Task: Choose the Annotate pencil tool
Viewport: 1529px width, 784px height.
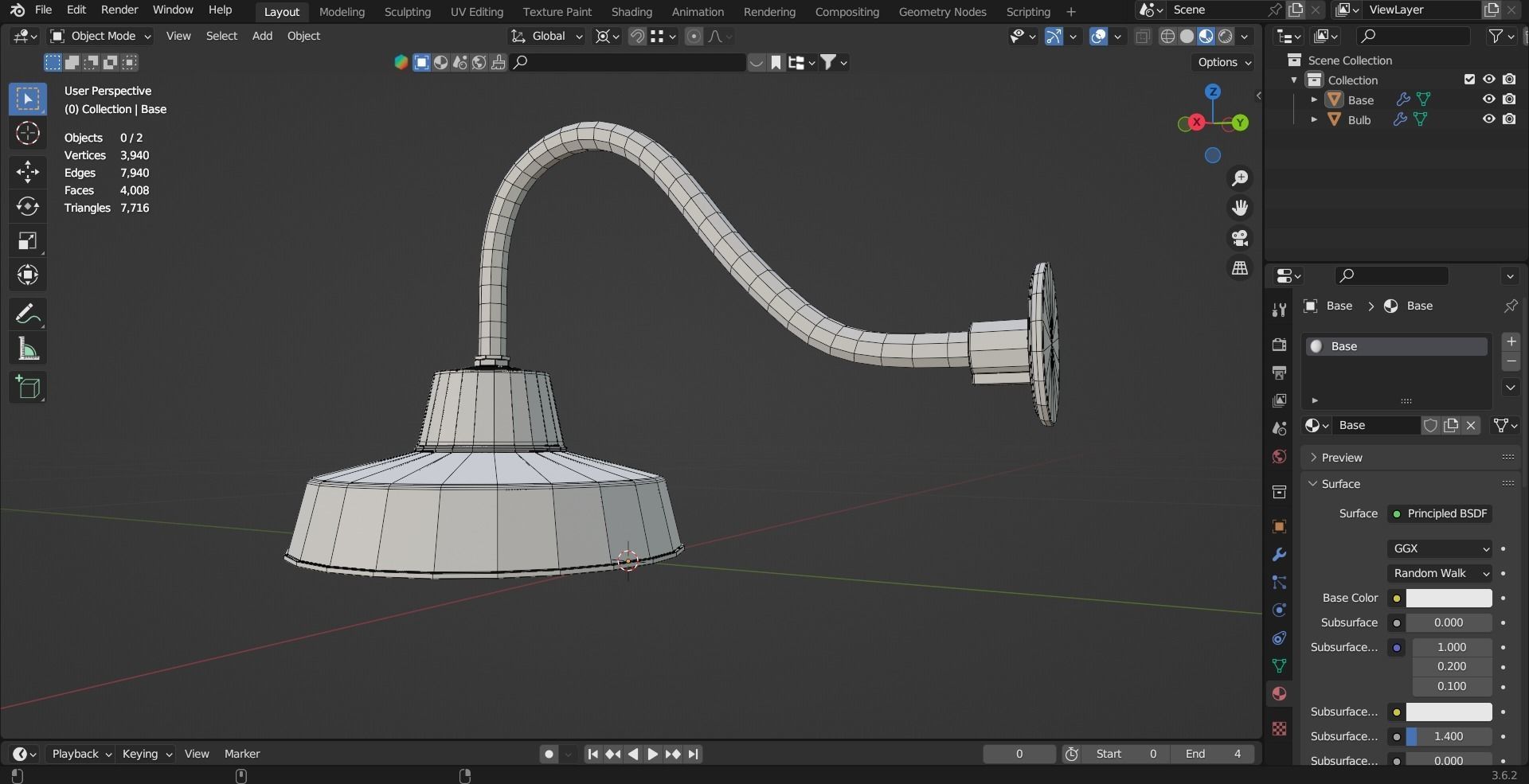Action: point(28,314)
